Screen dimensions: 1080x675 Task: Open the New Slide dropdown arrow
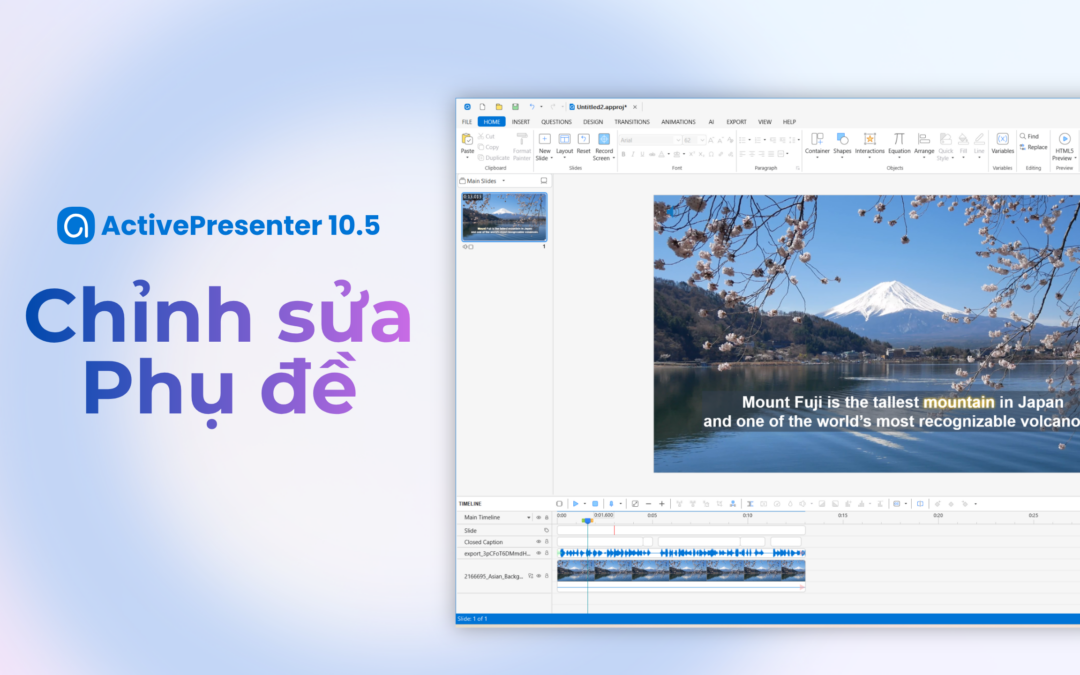(x=552, y=158)
